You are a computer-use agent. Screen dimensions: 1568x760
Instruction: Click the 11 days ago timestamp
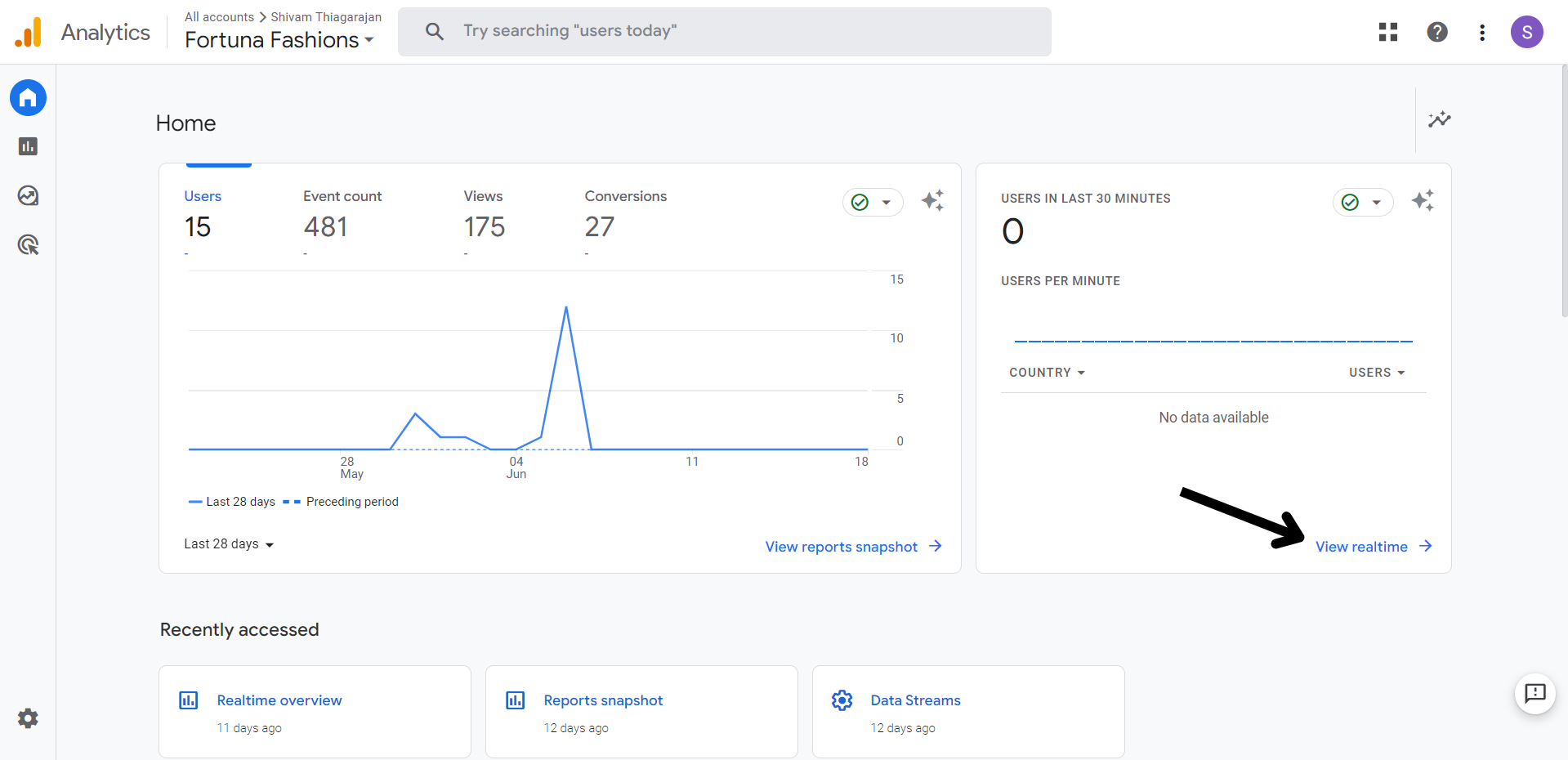(249, 728)
